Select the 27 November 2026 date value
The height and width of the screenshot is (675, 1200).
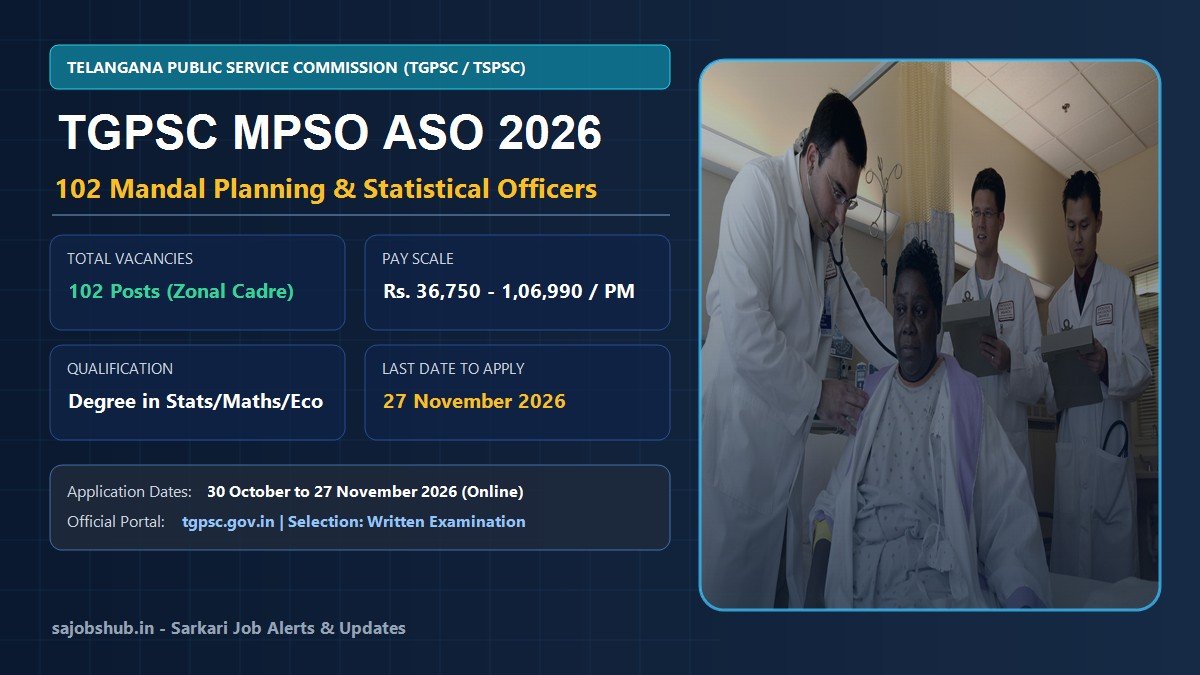point(474,401)
